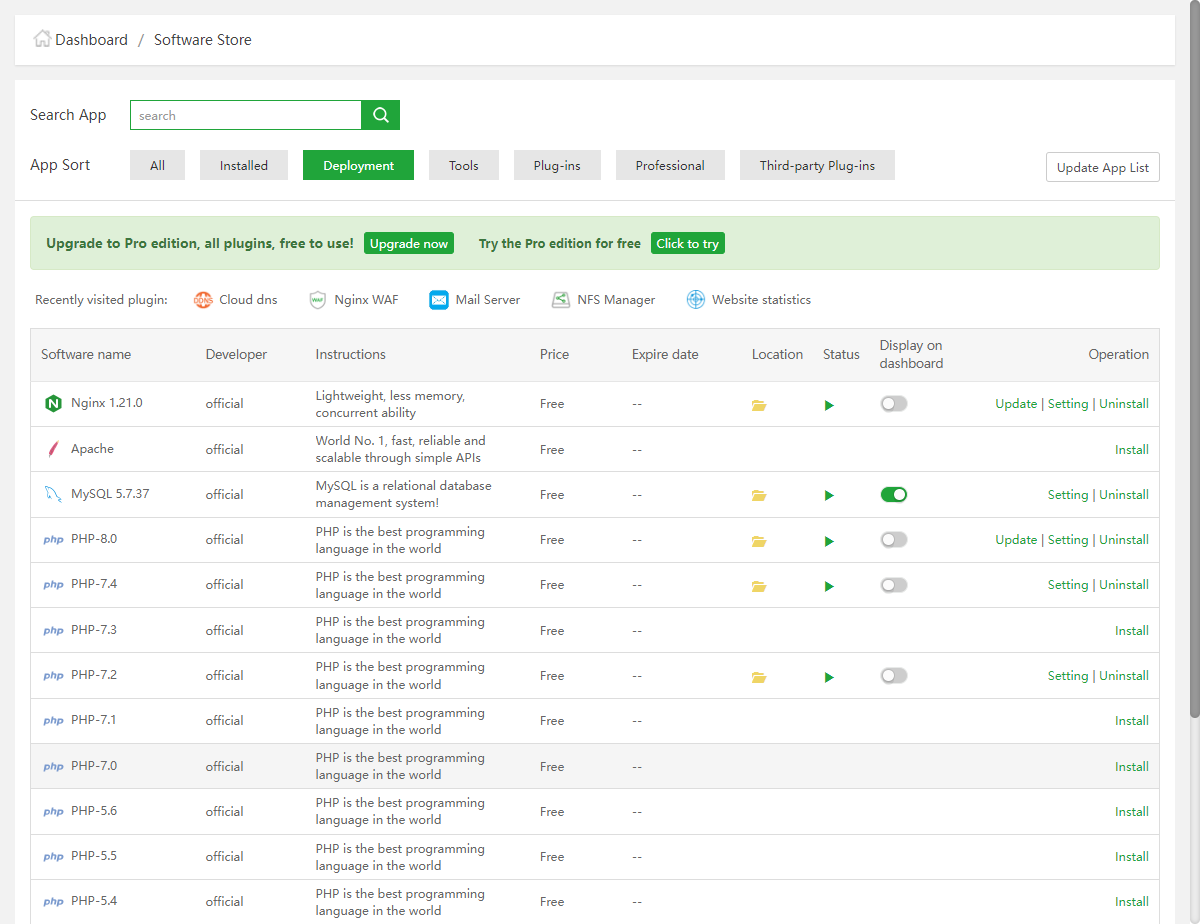
Task: Open the Website statistics recent plugin
Action: pyautogui.click(x=748, y=300)
